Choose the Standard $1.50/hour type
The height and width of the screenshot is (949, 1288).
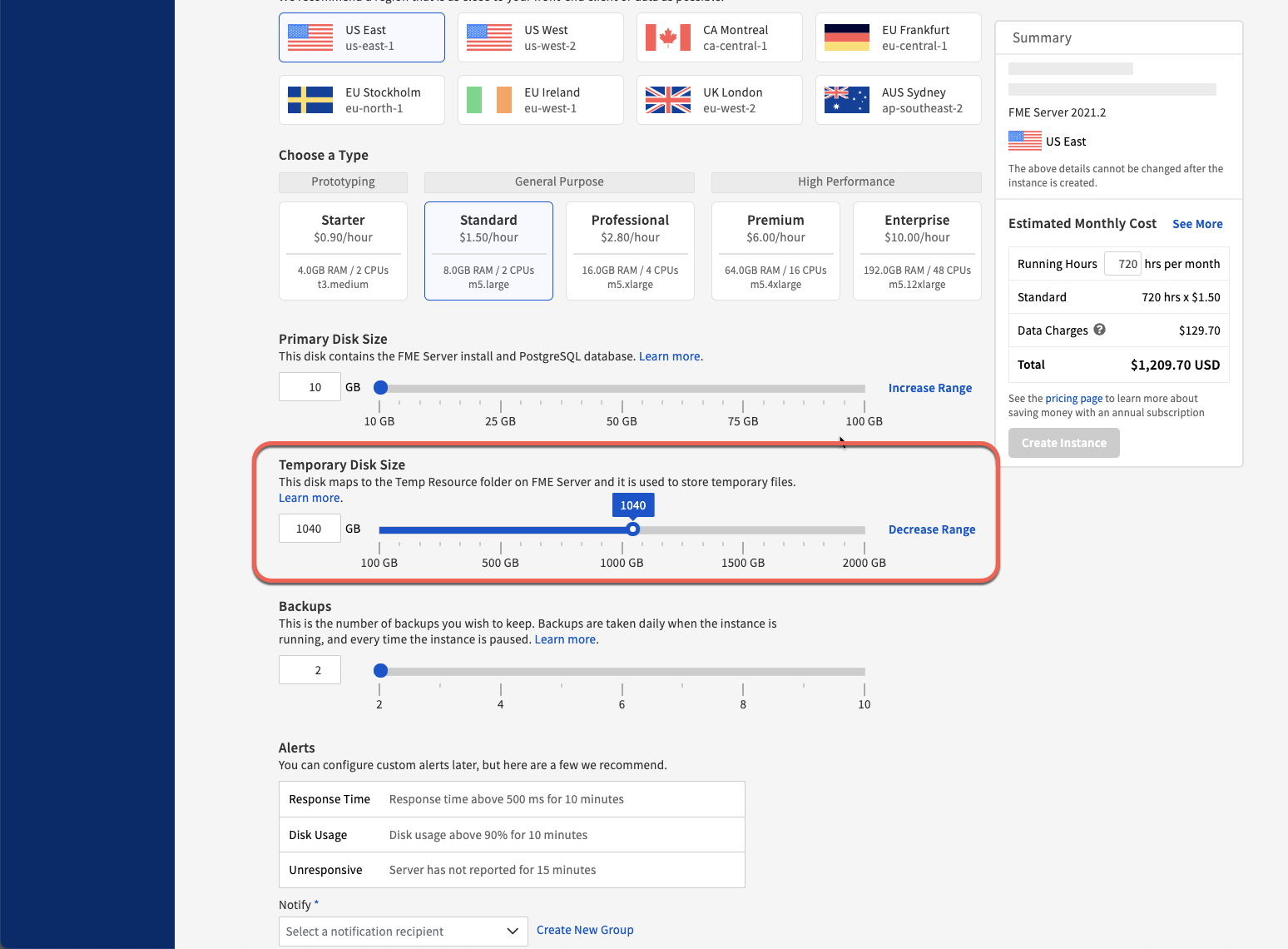coord(488,251)
